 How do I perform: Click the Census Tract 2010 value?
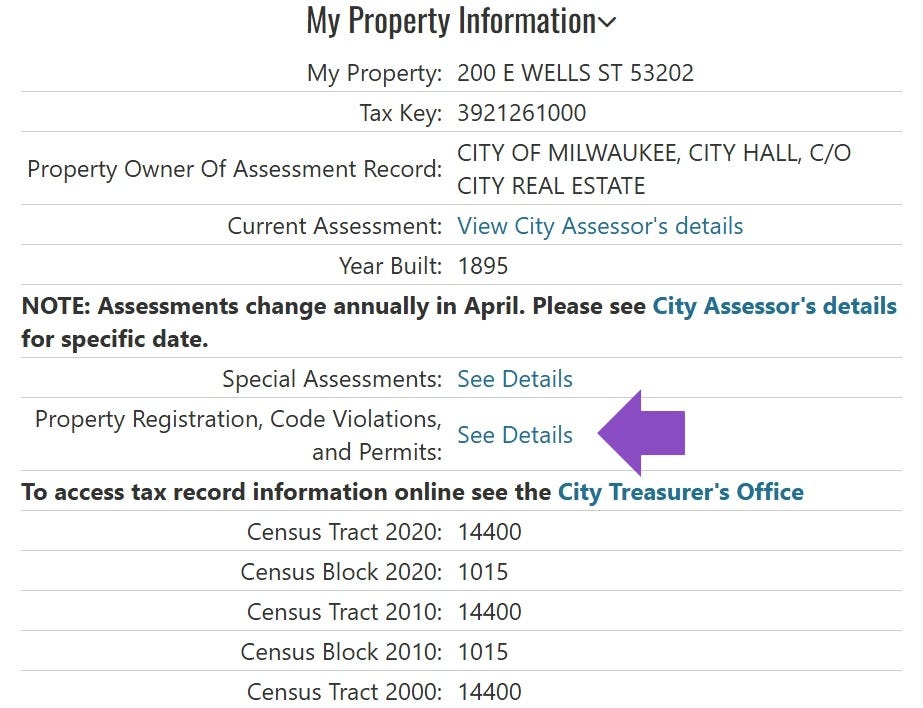489,612
